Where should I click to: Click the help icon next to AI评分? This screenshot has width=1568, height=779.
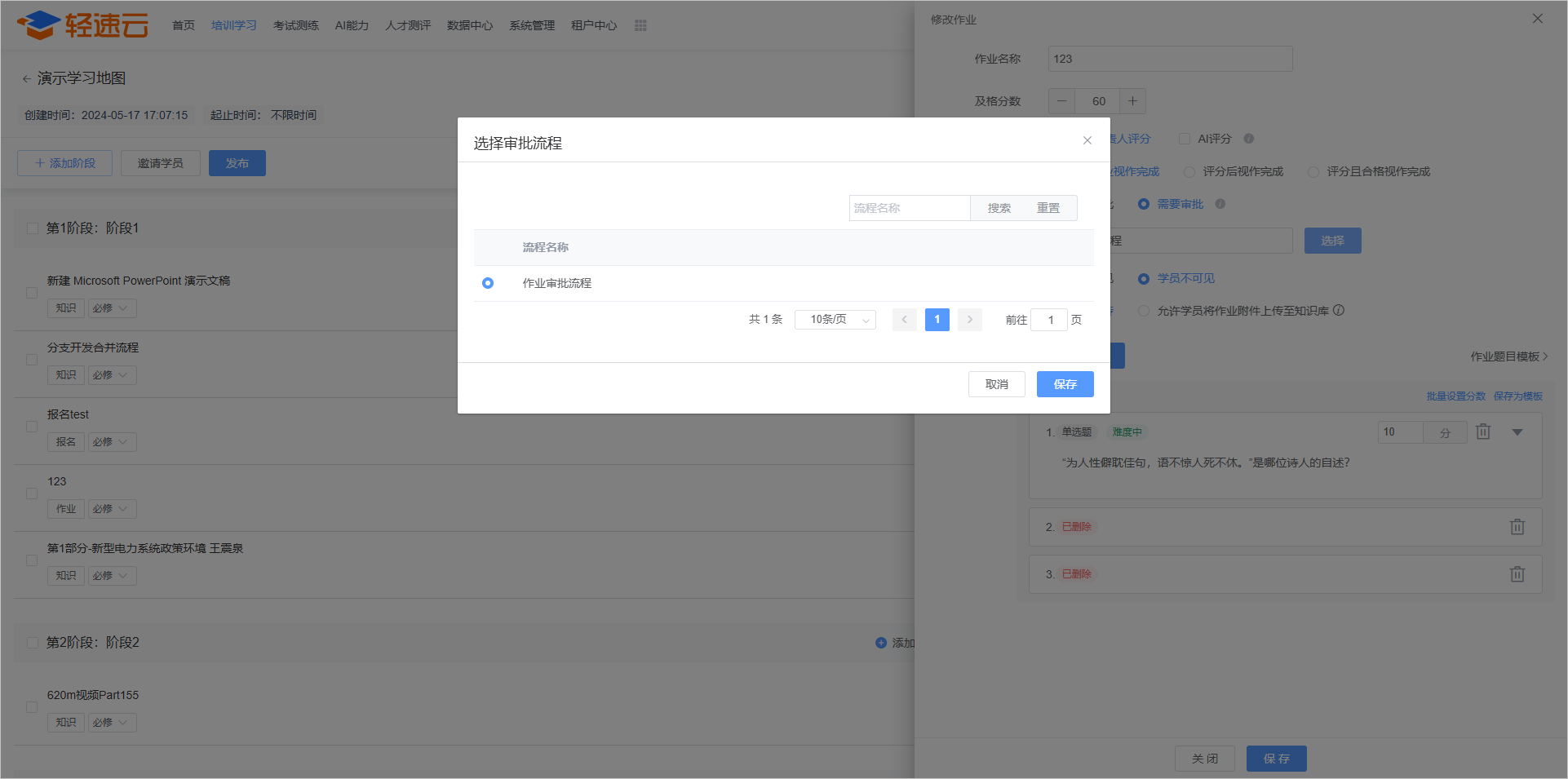coord(1248,139)
